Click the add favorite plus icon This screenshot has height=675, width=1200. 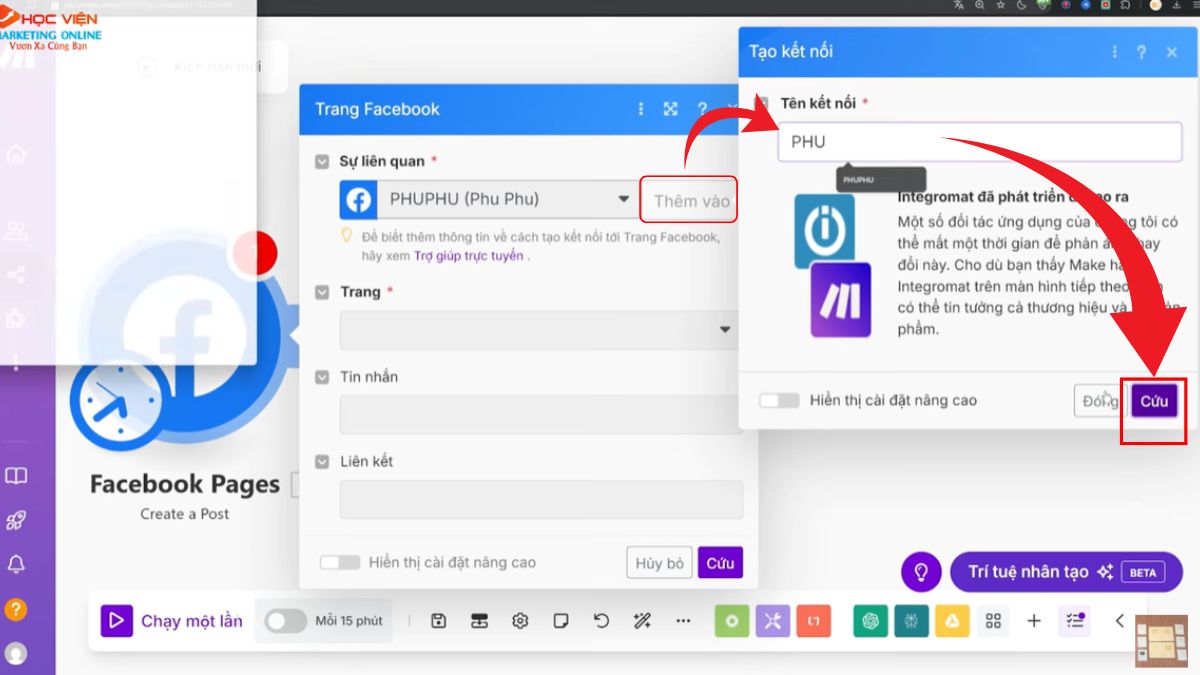pyautogui.click(x=1034, y=621)
